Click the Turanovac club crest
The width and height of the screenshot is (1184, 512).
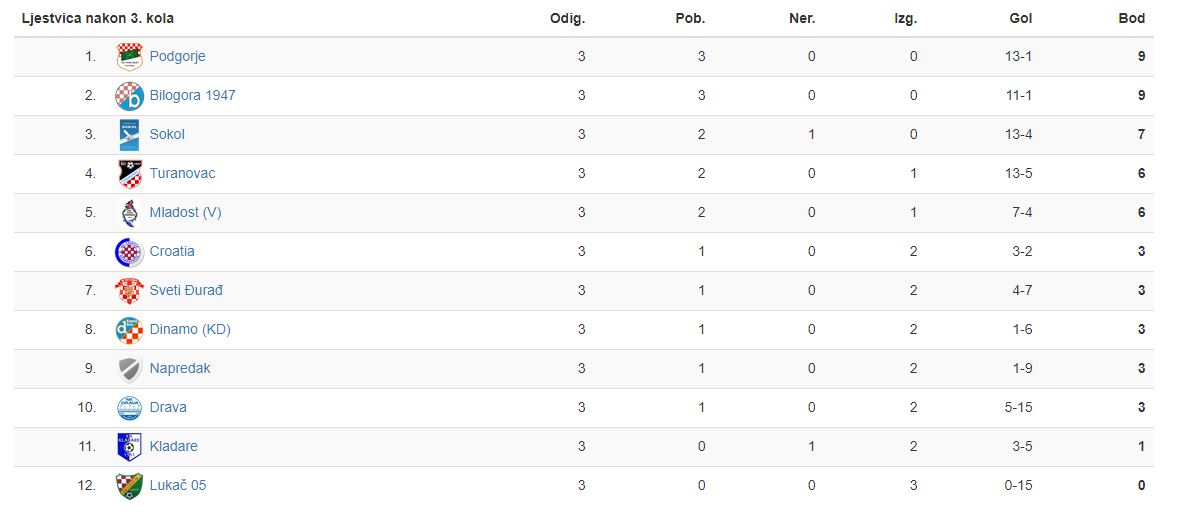[x=129, y=174]
